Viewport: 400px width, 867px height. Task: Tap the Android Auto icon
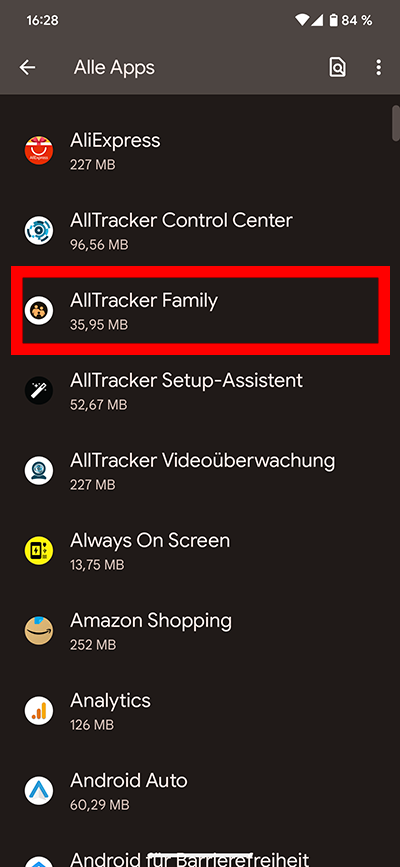click(39, 791)
